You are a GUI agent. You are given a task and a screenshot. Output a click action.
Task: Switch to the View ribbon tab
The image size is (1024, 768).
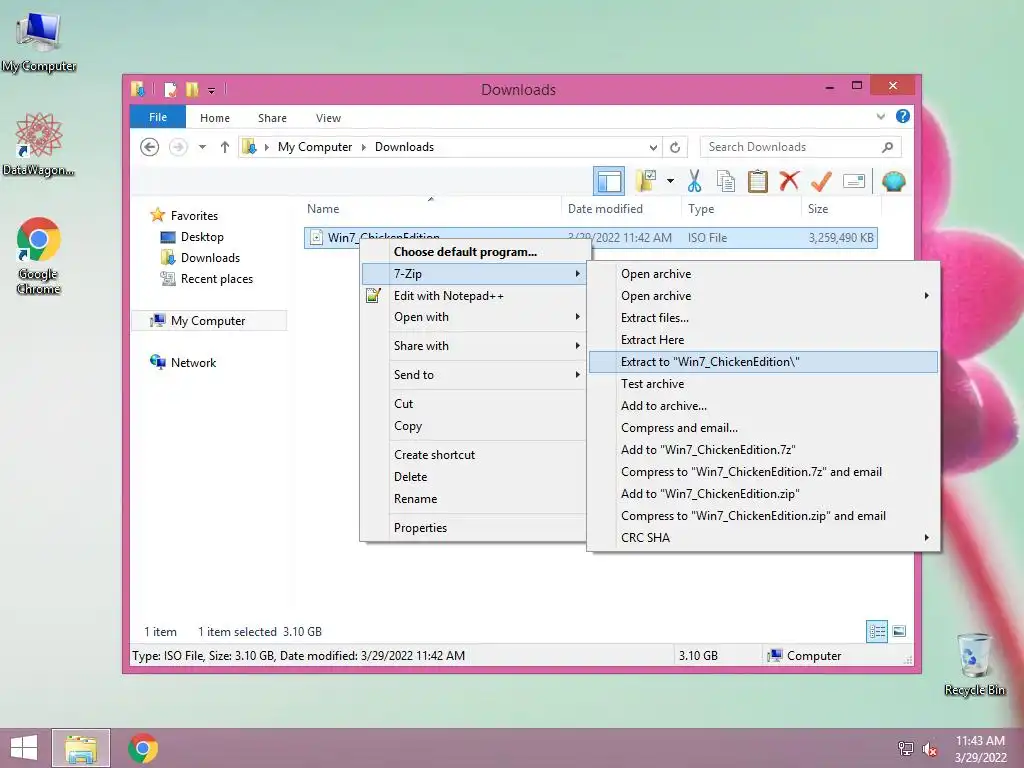click(328, 118)
